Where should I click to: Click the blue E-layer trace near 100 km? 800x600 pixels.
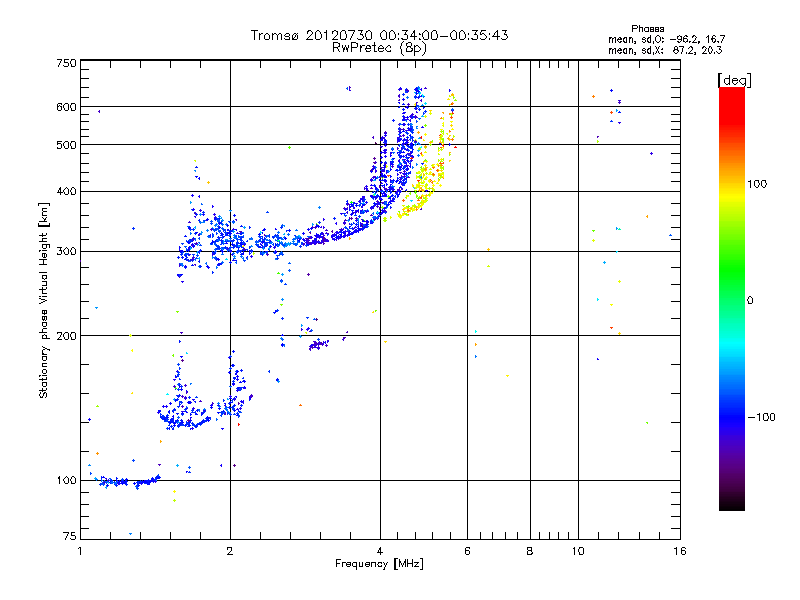point(128,481)
